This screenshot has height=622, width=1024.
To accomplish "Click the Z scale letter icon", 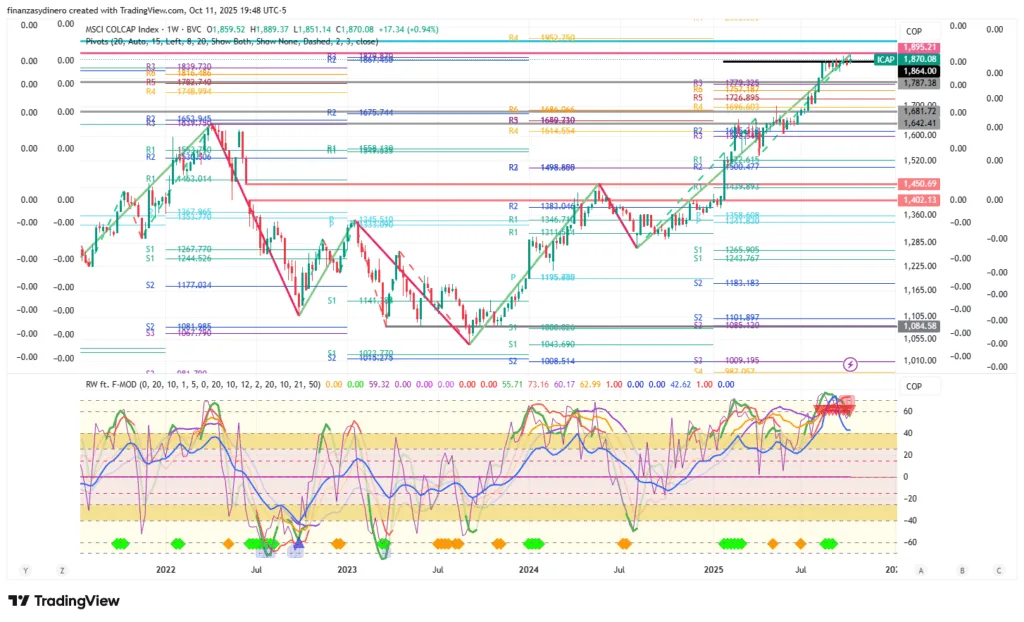I will [x=61, y=570].
